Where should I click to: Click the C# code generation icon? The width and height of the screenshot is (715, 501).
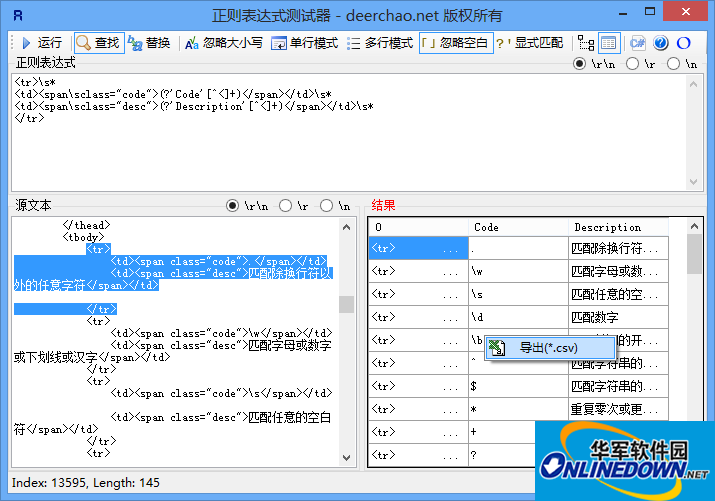tap(637, 43)
